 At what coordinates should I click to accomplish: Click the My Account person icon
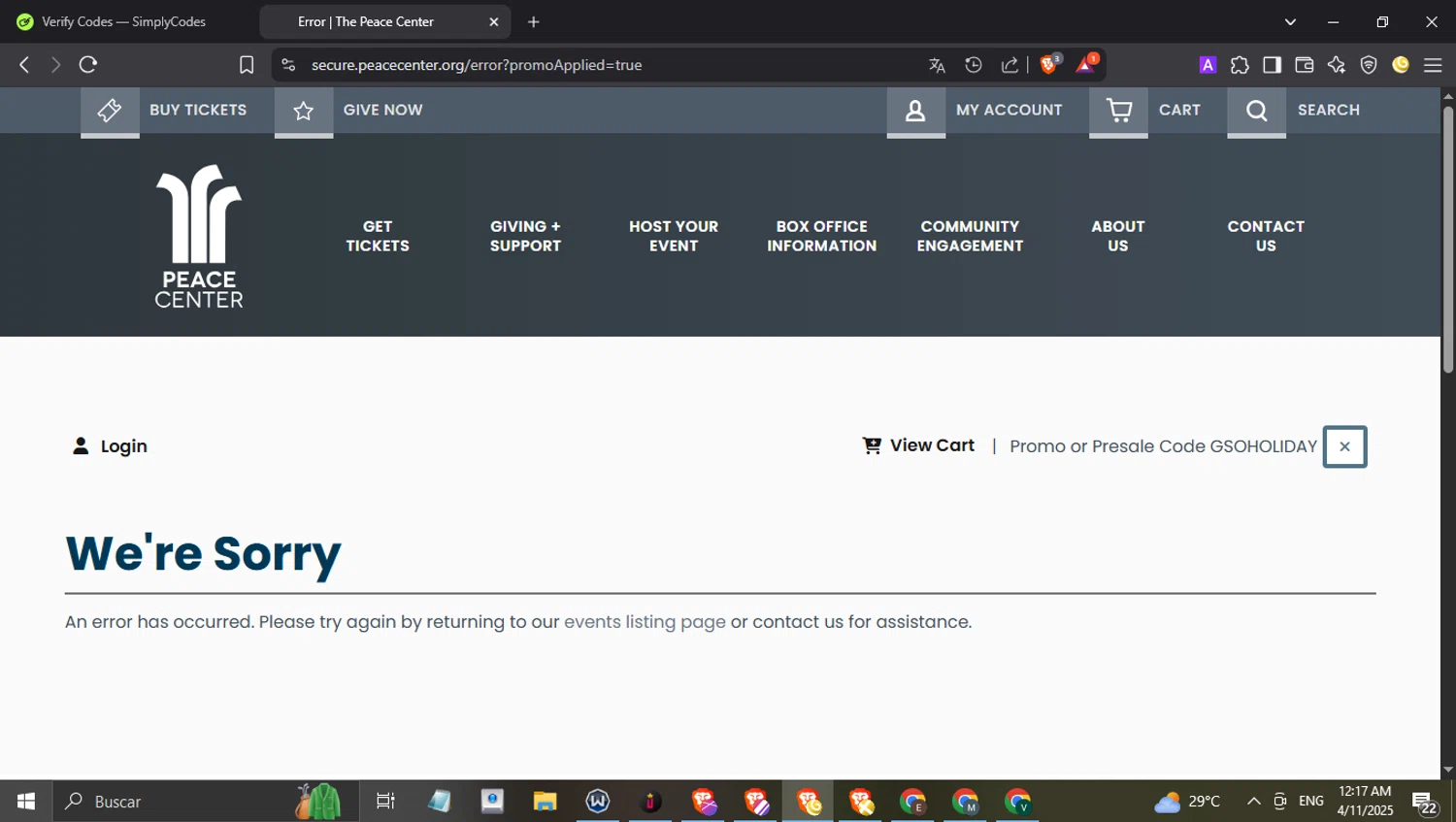click(x=915, y=110)
